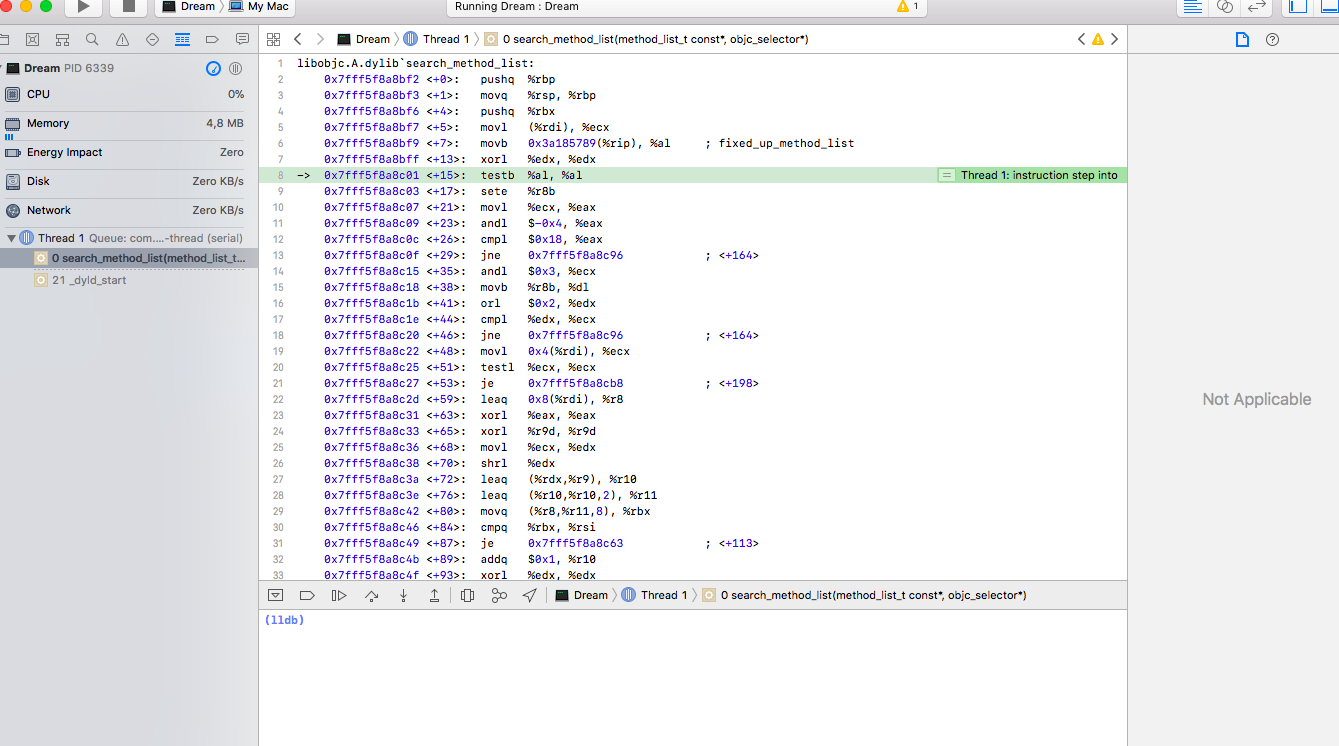Click the warning count in activity bar
This screenshot has height=746, width=1339.
pos(908,6)
